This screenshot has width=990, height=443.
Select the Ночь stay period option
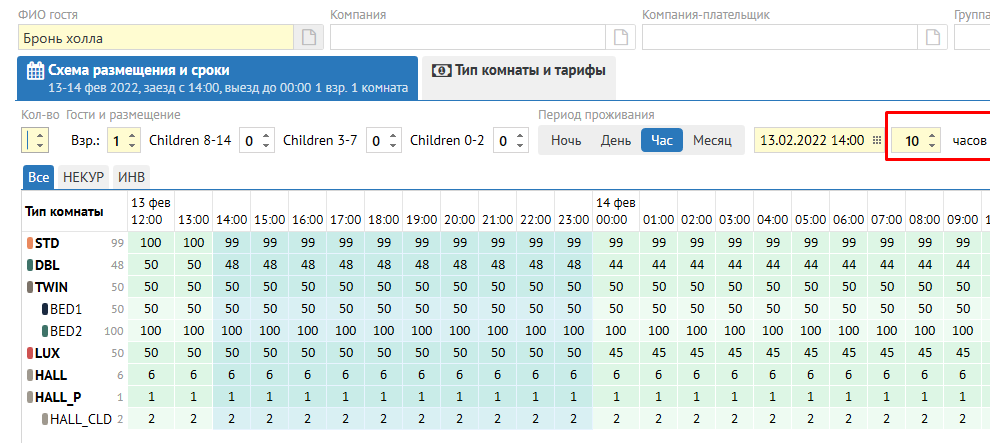coord(566,141)
